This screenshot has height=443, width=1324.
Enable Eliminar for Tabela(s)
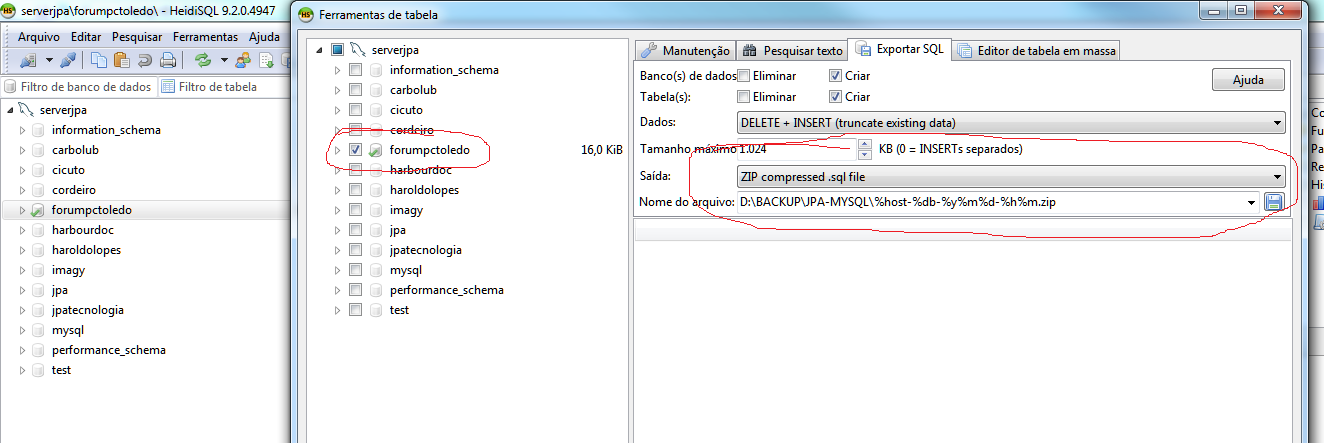click(x=743, y=97)
